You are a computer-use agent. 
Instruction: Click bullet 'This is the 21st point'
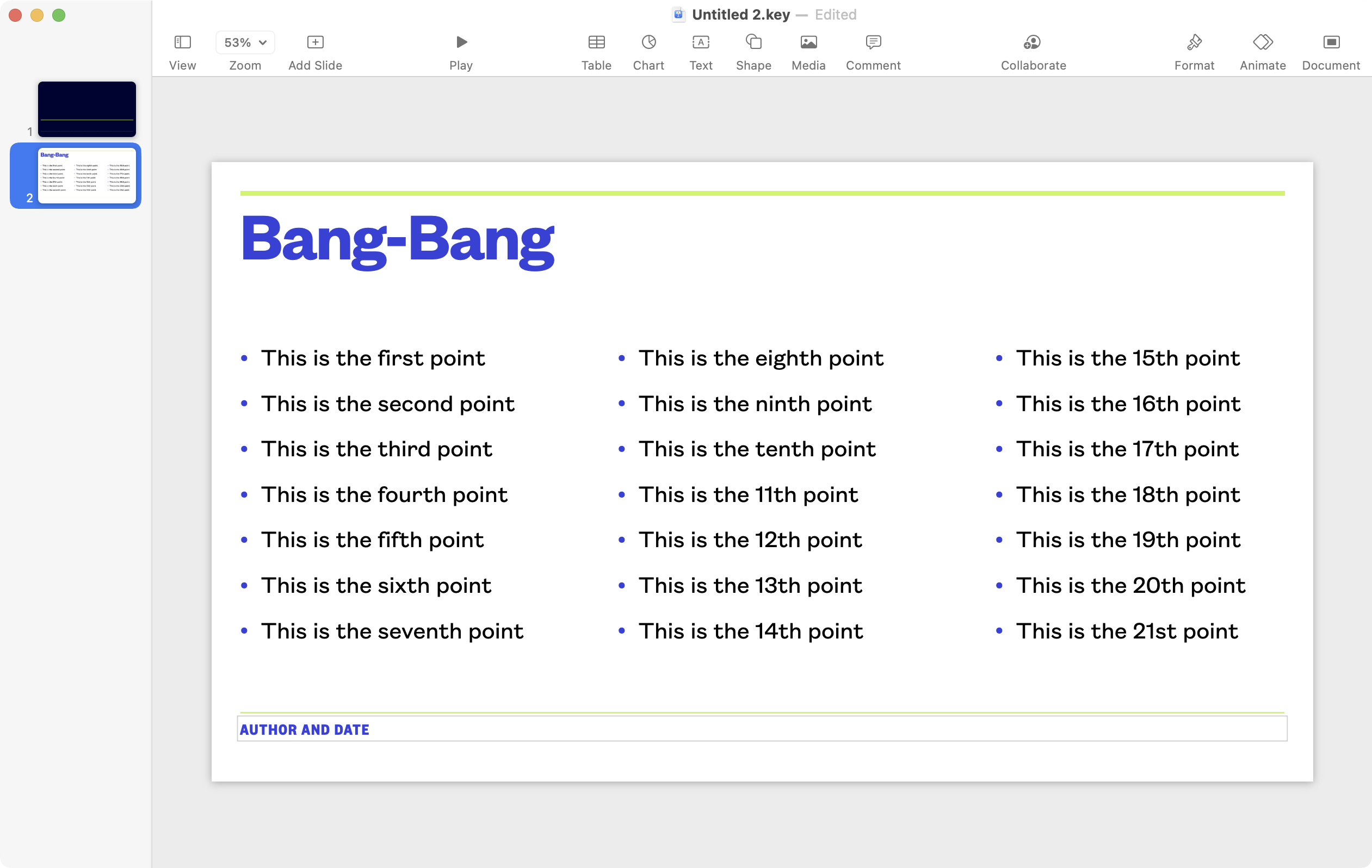[x=1127, y=631]
